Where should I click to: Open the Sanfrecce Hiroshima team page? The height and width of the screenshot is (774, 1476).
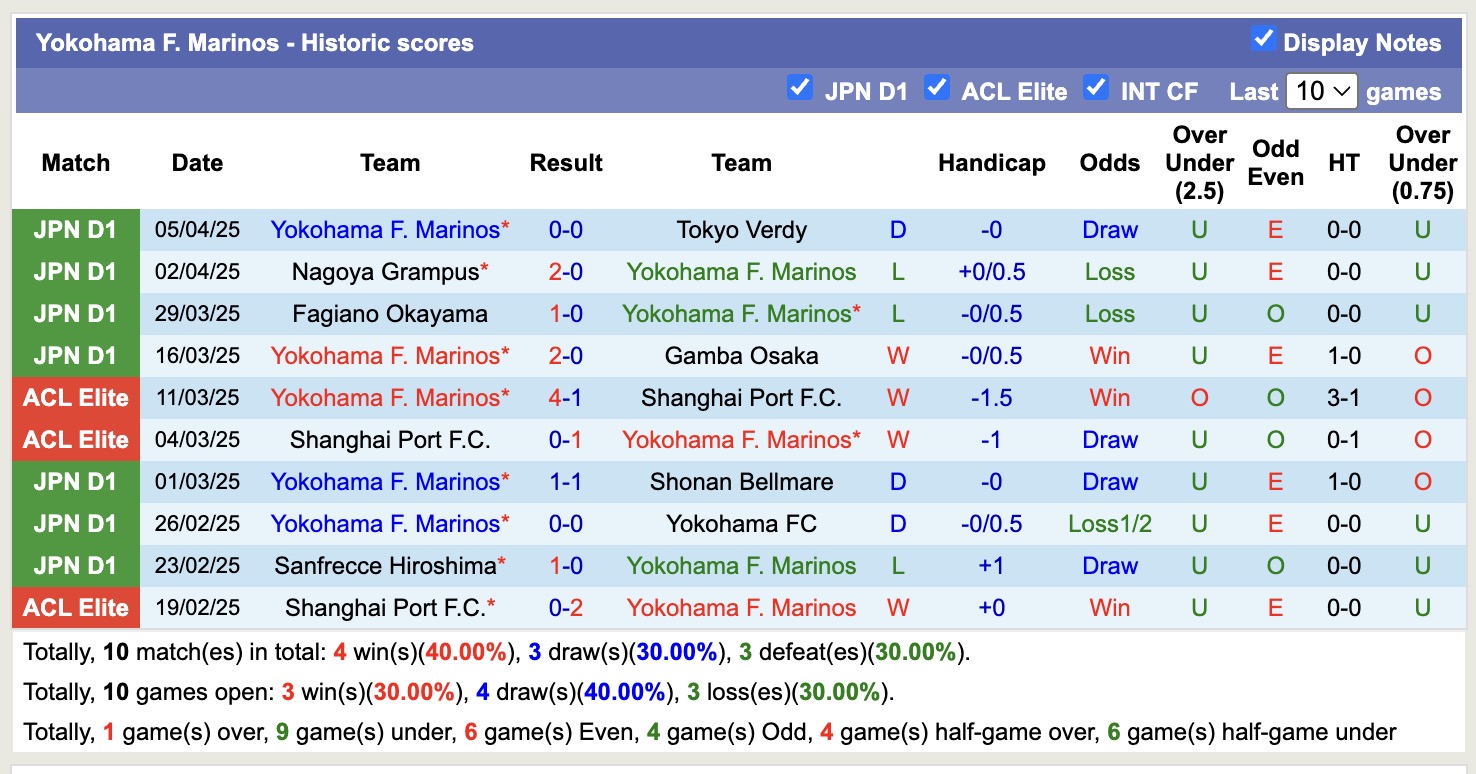pos(385,566)
